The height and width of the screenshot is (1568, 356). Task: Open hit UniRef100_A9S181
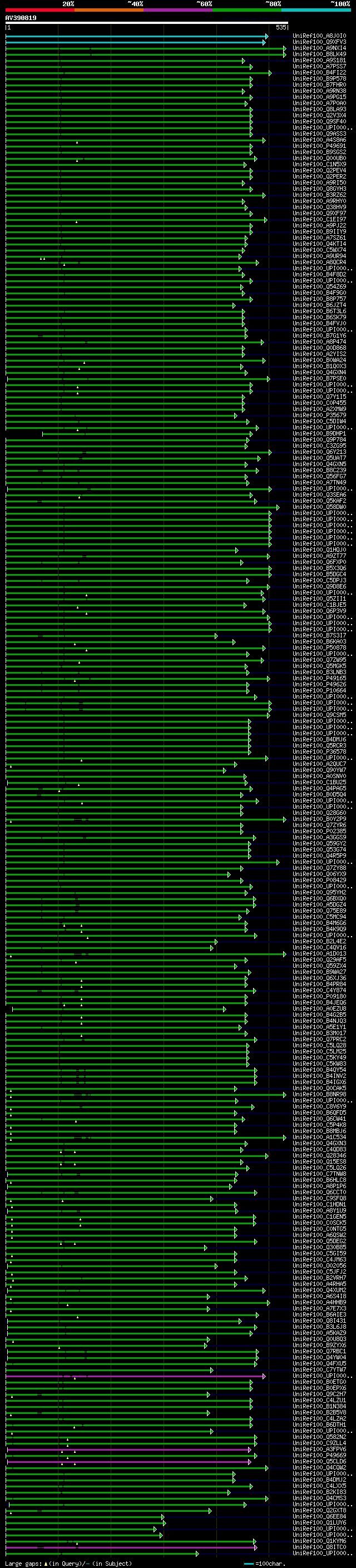(319, 60)
